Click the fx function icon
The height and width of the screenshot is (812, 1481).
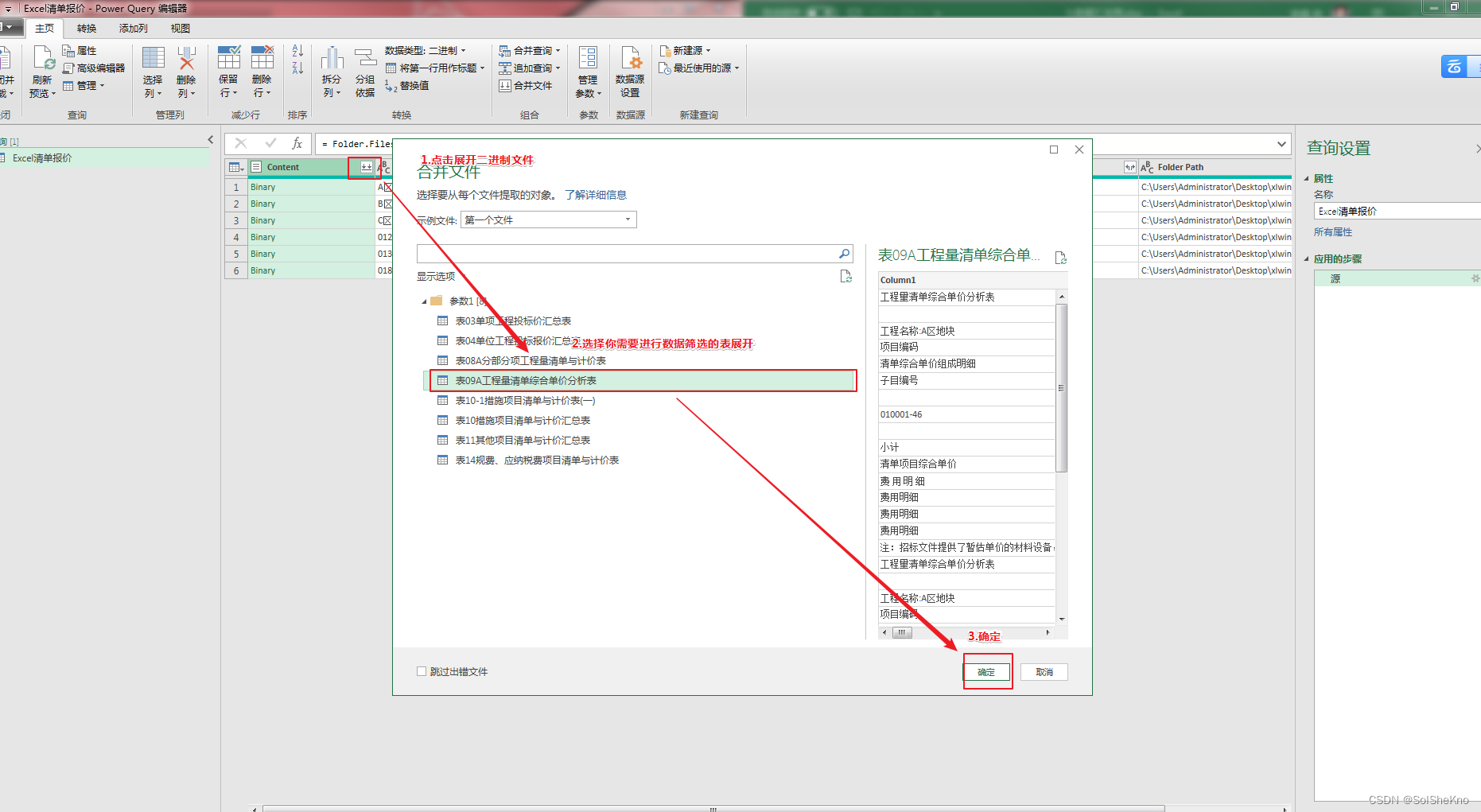(297, 143)
